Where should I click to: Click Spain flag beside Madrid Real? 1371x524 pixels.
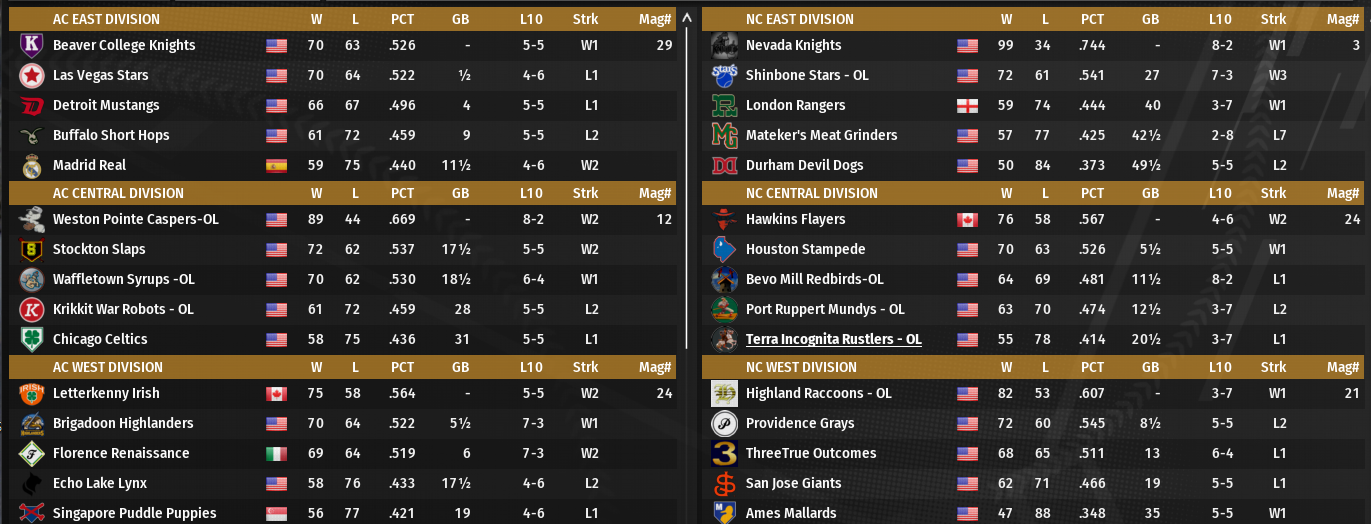pos(276,166)
